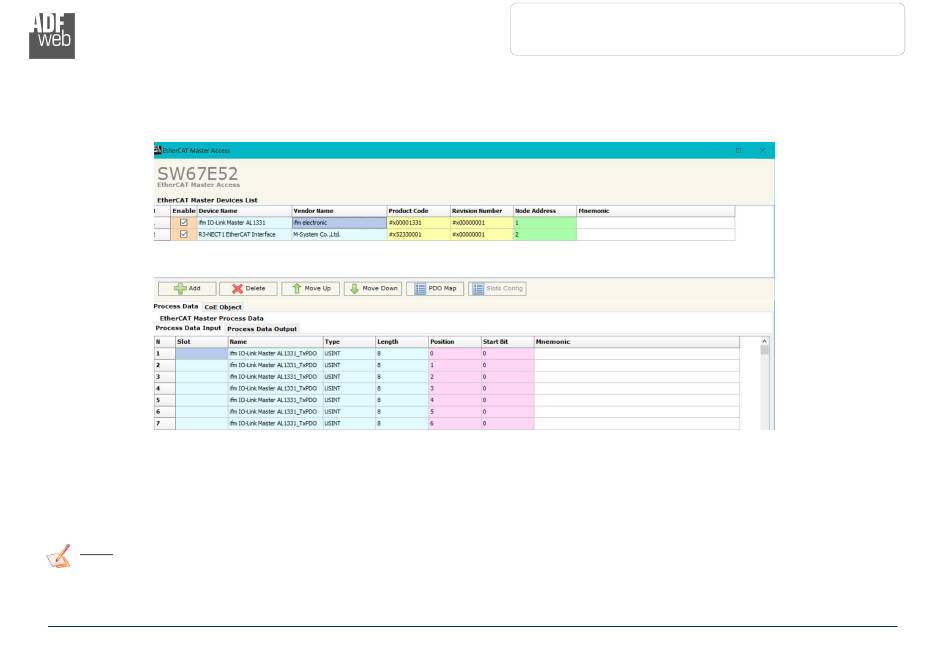Click the green plus Add icon
The height and width of the screenshot is (659, 950).
pyautogui.click(x=180, y=288)
